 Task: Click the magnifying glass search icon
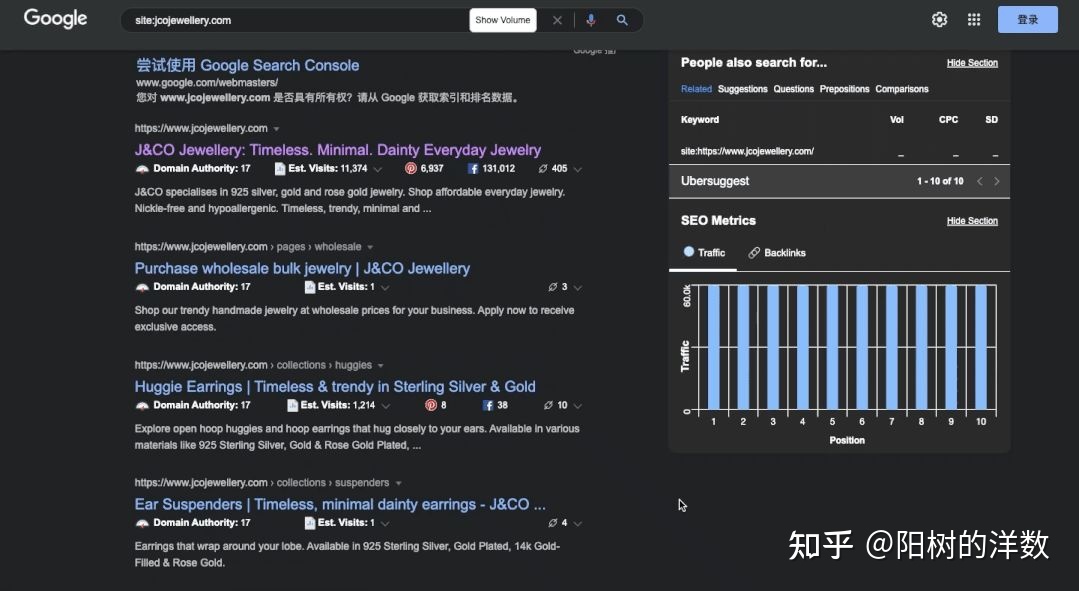pyautogui.click(x=622, y=20)
